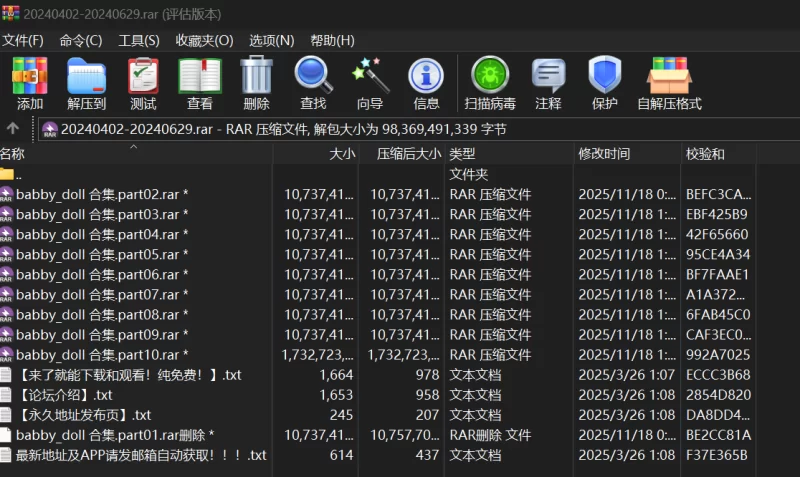800x477 pixels.
Task: Click the 删除 (Delete) trash icon
Action: tap(256, 82)
